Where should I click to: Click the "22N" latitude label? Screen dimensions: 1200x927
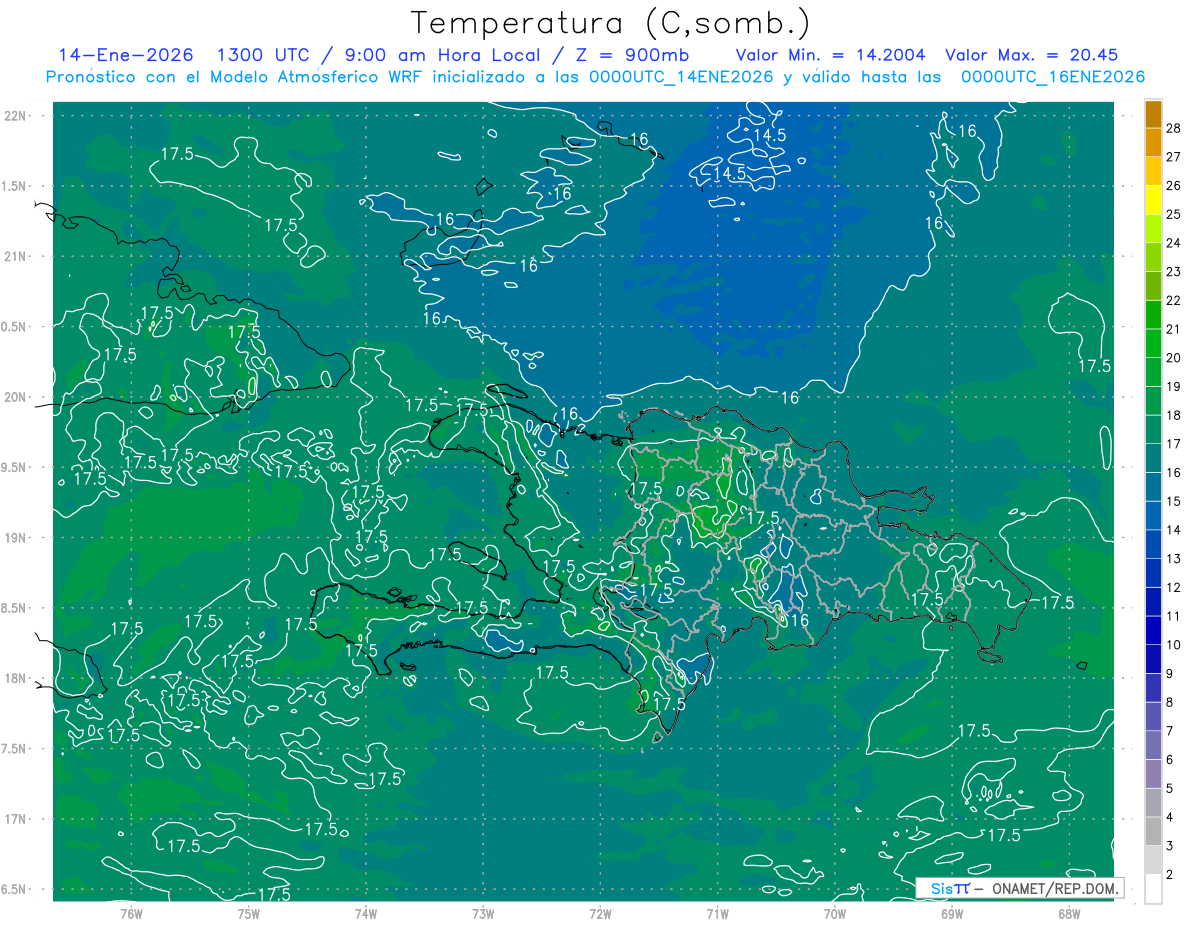(17, 116)
